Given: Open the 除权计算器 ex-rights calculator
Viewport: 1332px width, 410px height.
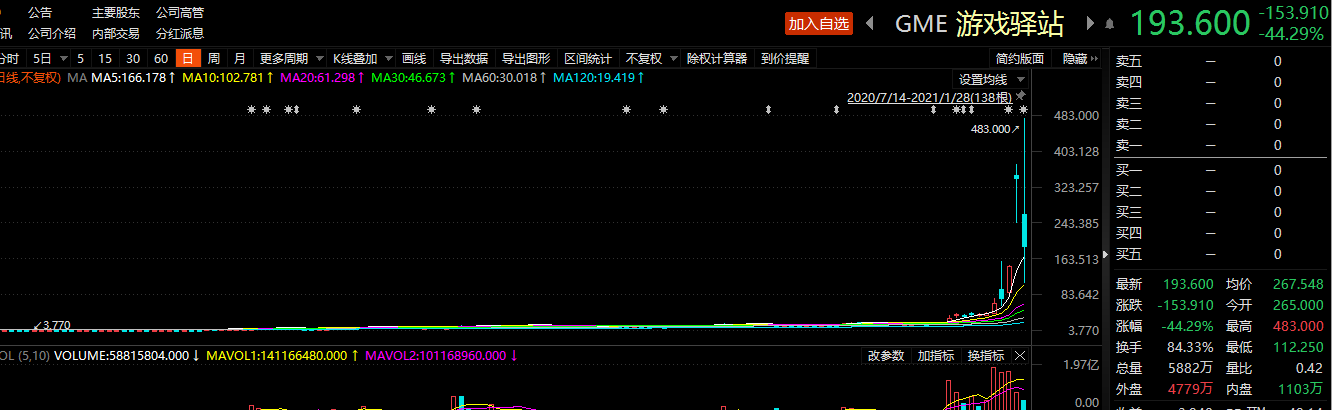Looking at the screenshot, I should point(717,58).
